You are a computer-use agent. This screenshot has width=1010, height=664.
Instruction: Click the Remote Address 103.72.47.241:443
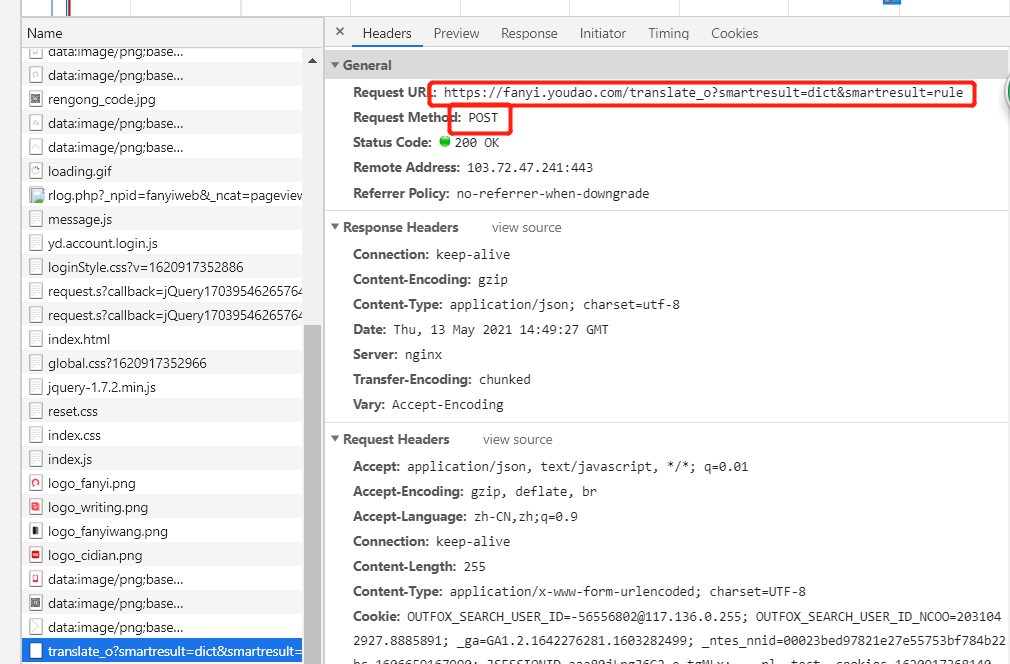tap(529, 168)
